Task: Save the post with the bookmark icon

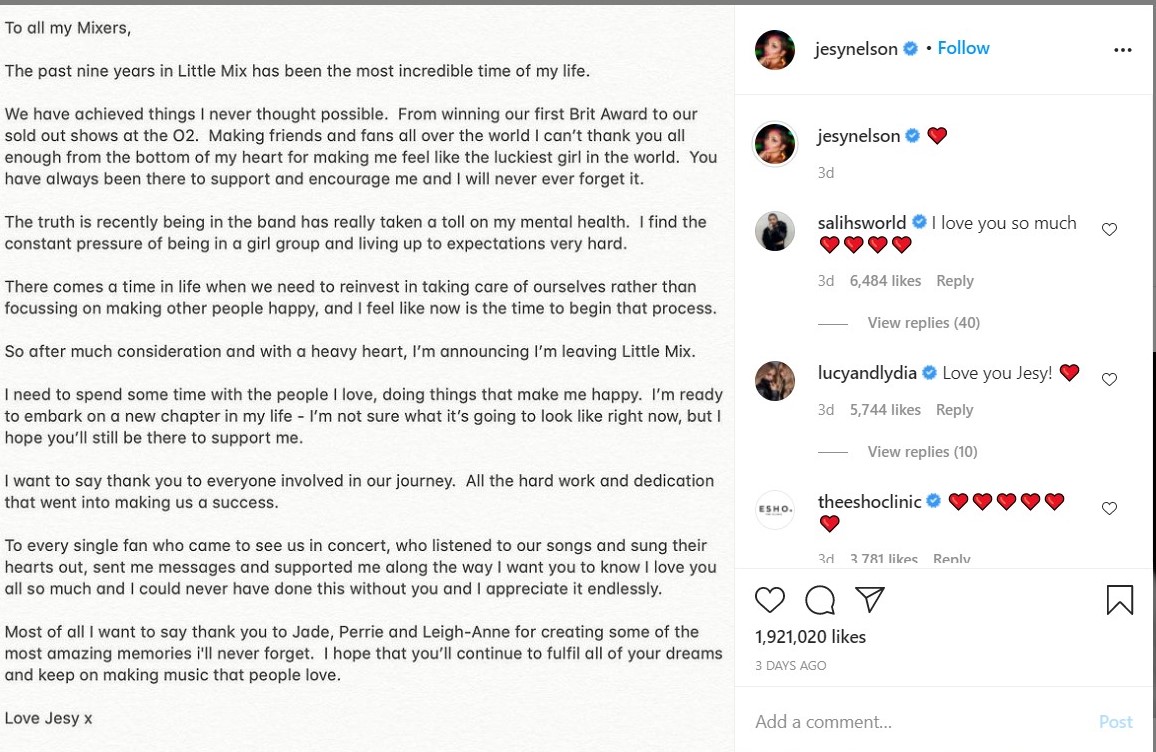Action: click(1119, 600)
